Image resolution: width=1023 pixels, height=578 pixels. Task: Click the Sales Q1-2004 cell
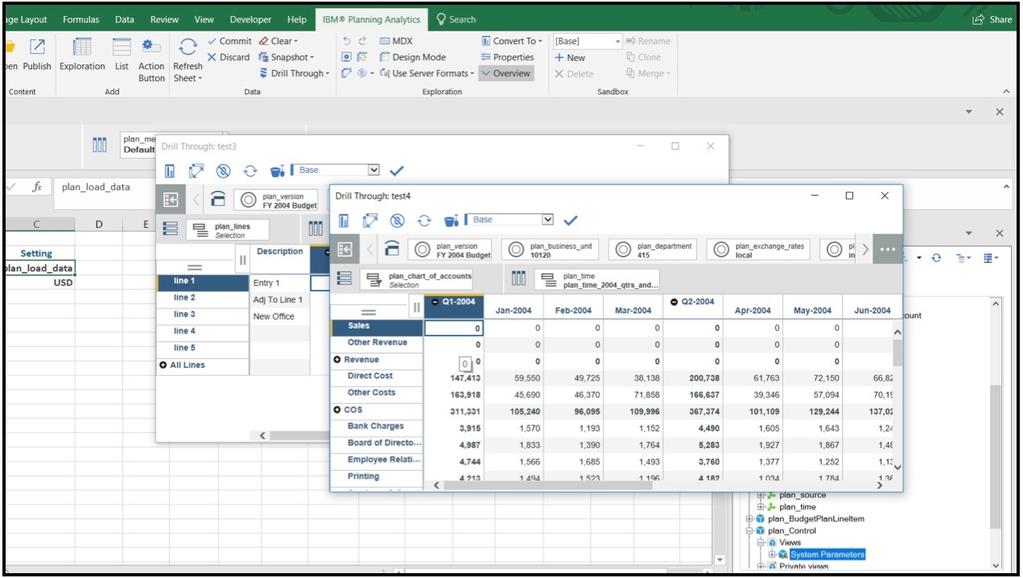[454, 328]
